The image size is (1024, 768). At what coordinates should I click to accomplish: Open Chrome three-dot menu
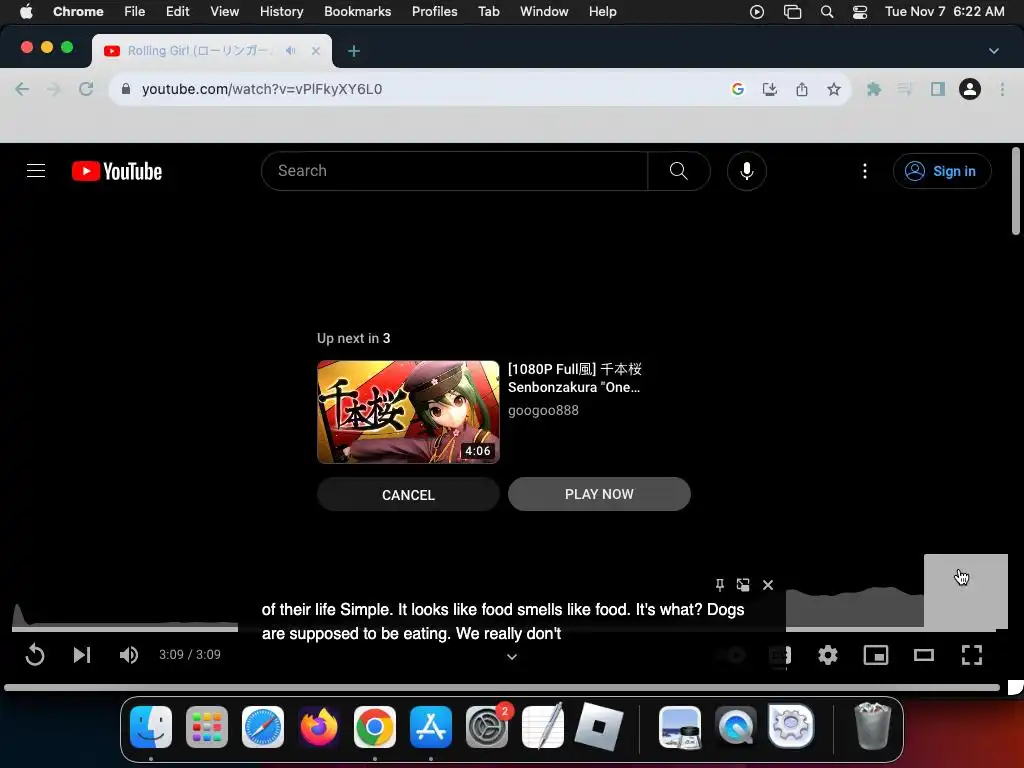tap(1002, 89)
